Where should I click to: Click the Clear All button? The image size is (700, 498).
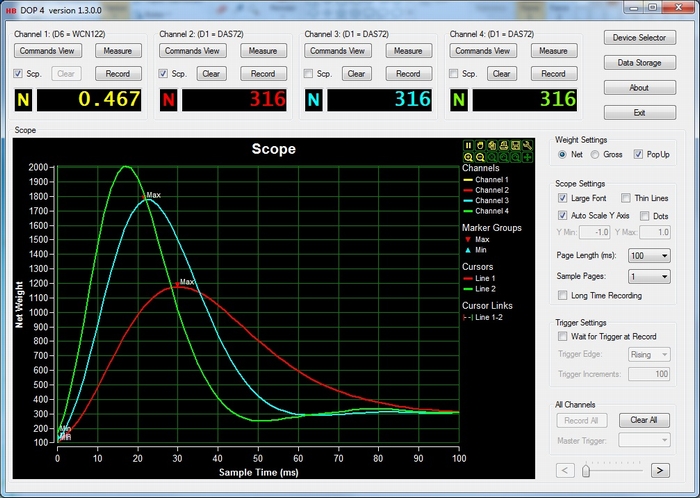[x=644, y=420]
